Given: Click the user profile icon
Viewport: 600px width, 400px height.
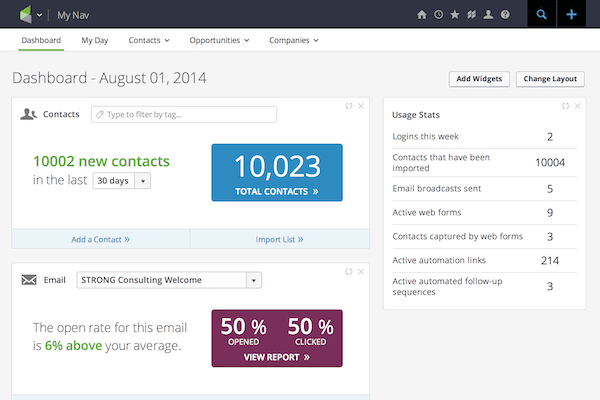Looking at the screenshot, I should pyautogui.click(x=488, y=15).
